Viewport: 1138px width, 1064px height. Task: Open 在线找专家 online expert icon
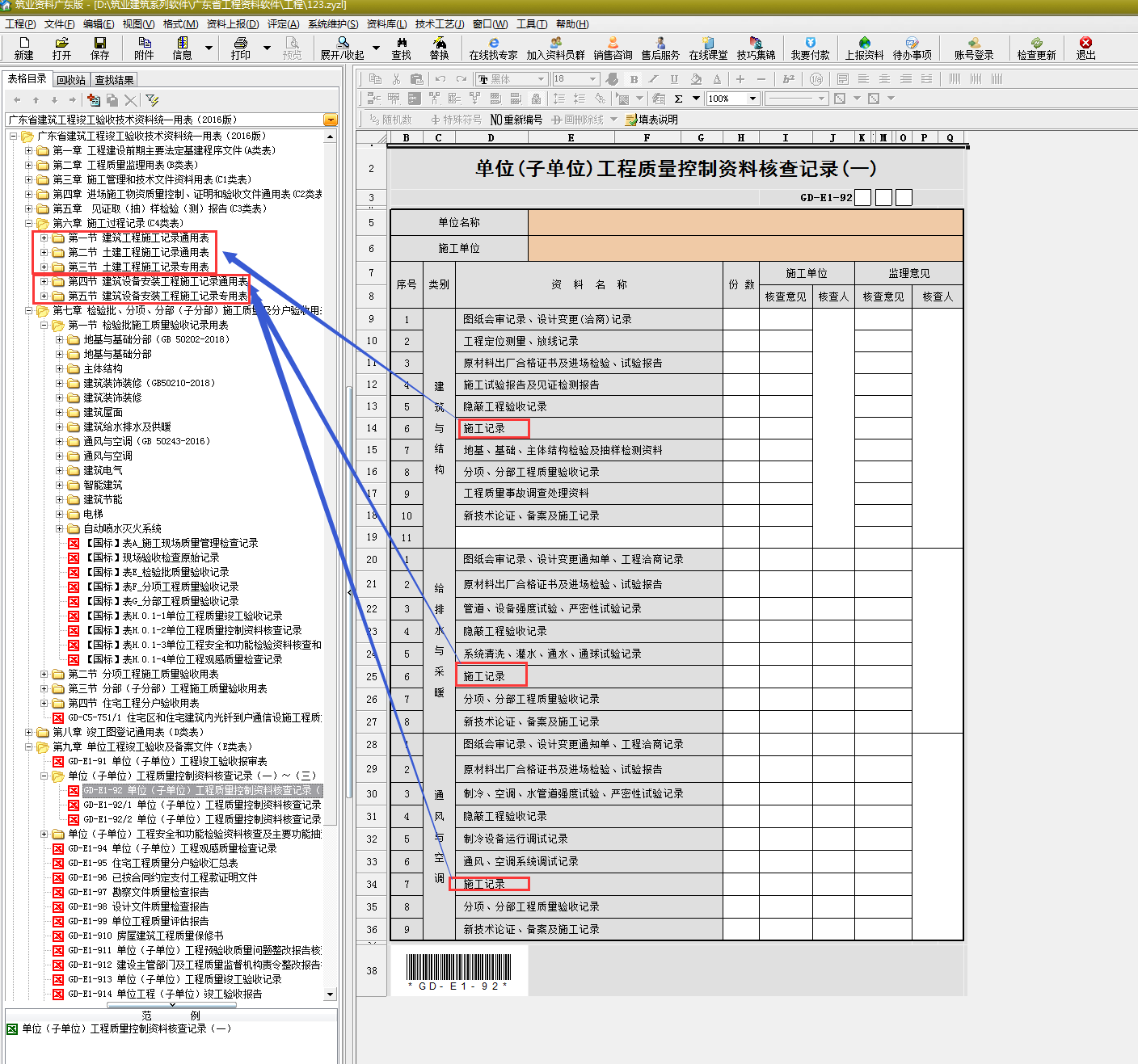[x=493, y=42]
